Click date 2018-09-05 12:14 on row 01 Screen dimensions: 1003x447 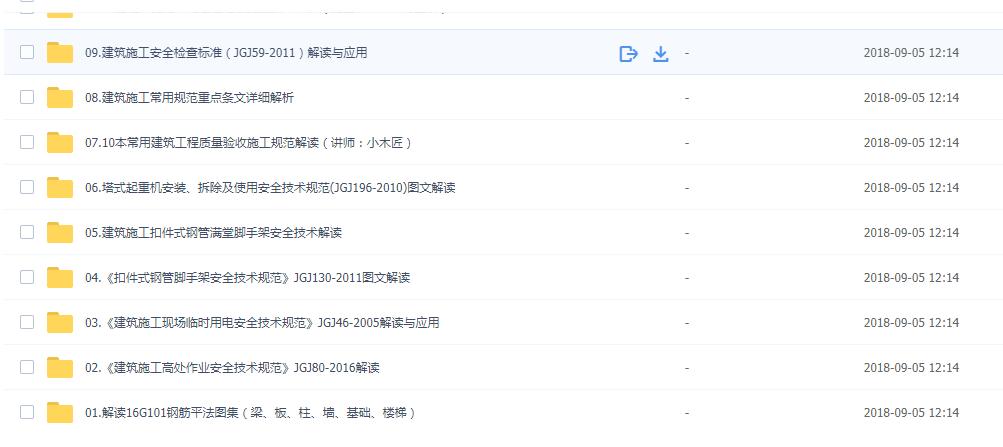point(911,412)
